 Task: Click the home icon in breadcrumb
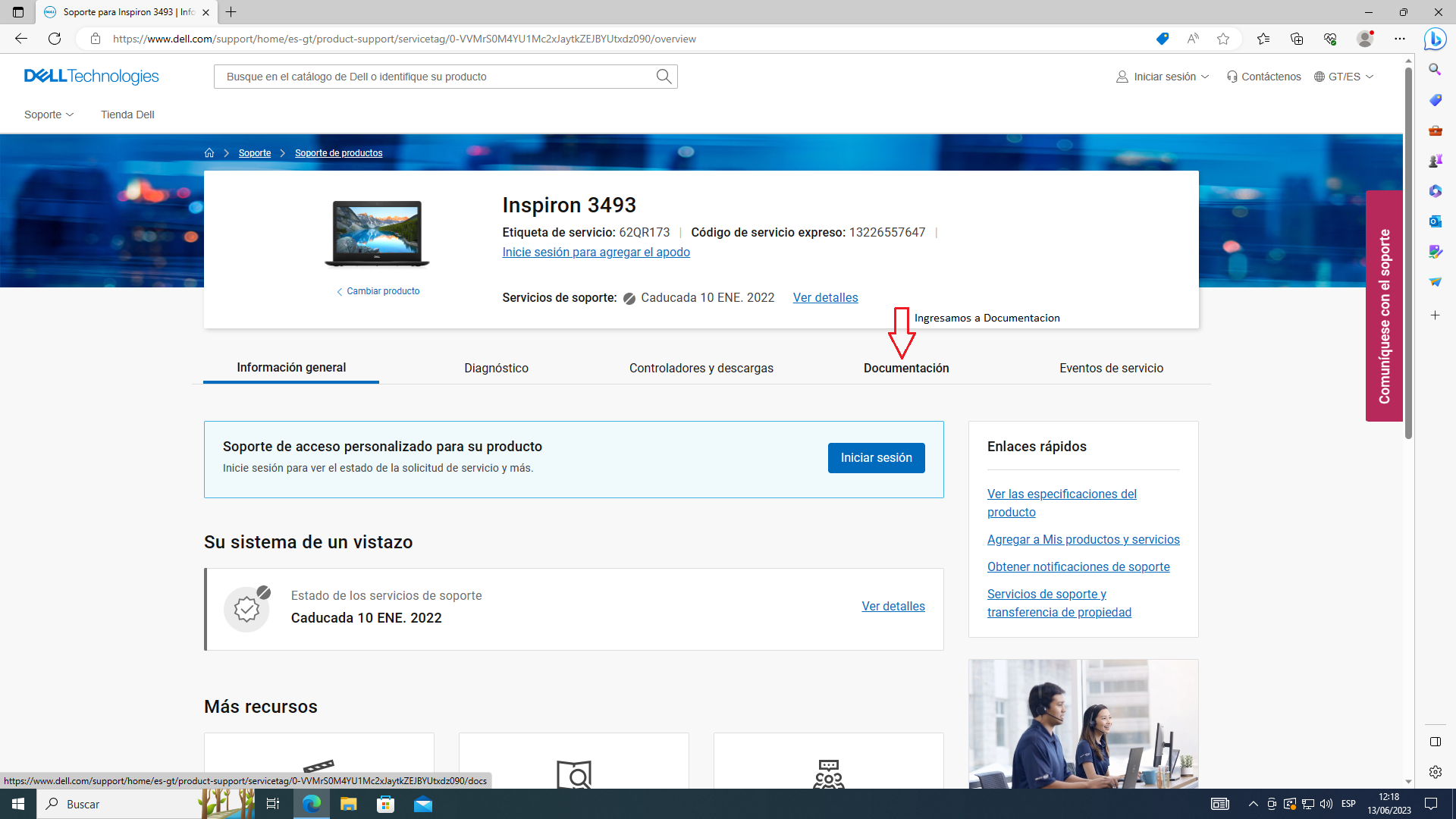[209, 153]
